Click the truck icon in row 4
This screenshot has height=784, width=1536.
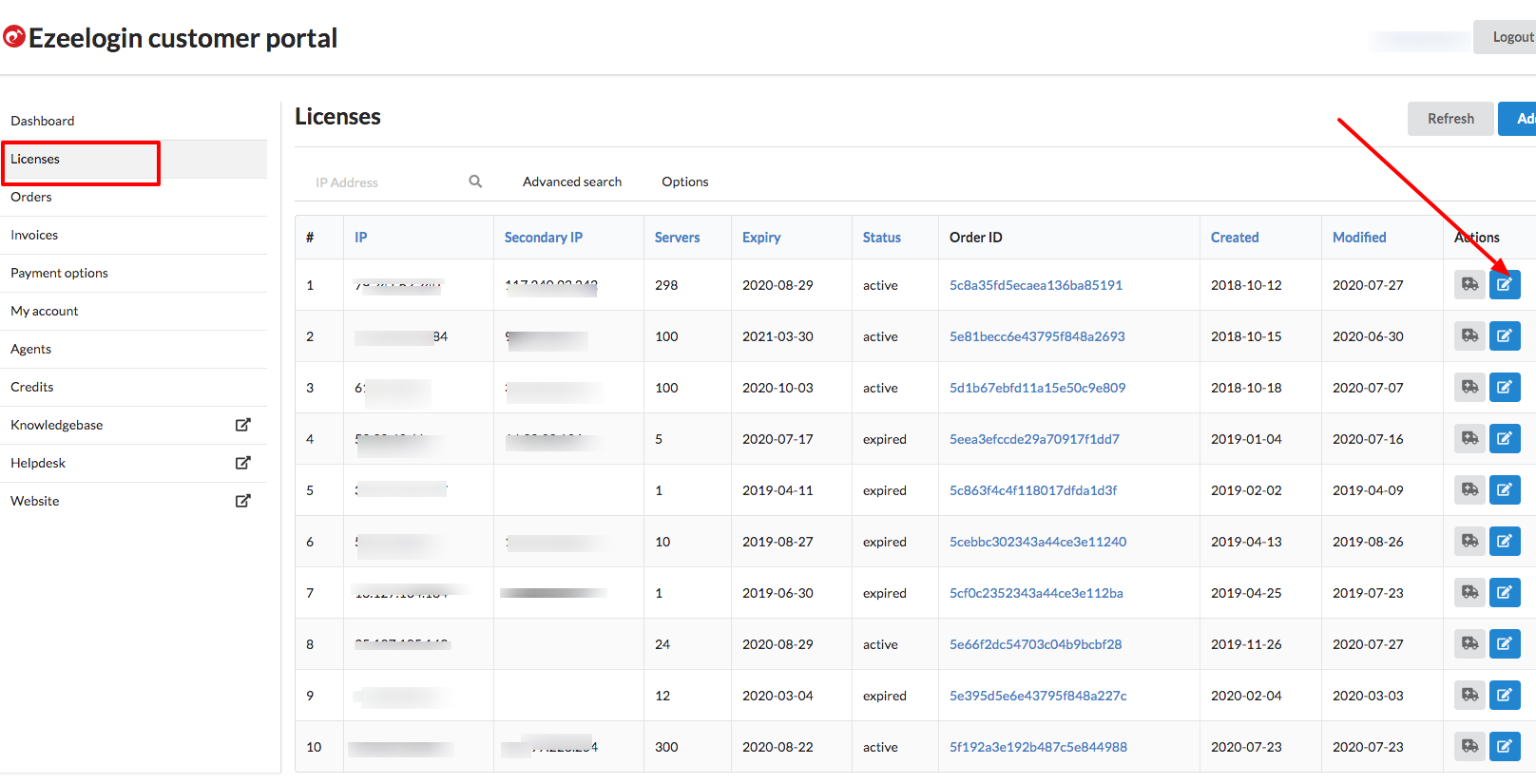point(1470,438)
